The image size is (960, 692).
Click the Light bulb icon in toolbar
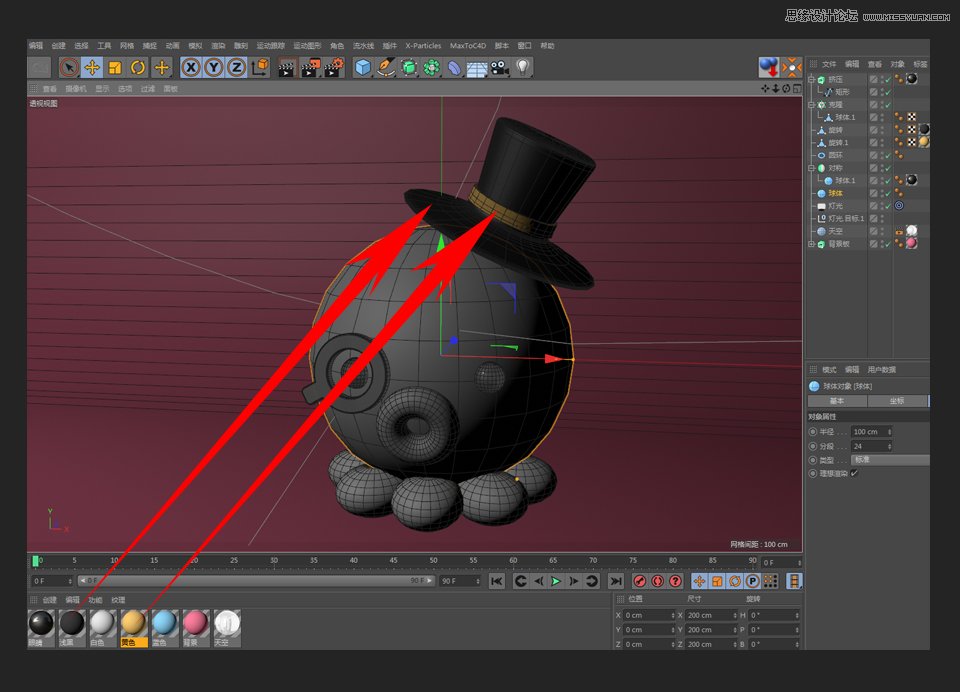[522, 67]
